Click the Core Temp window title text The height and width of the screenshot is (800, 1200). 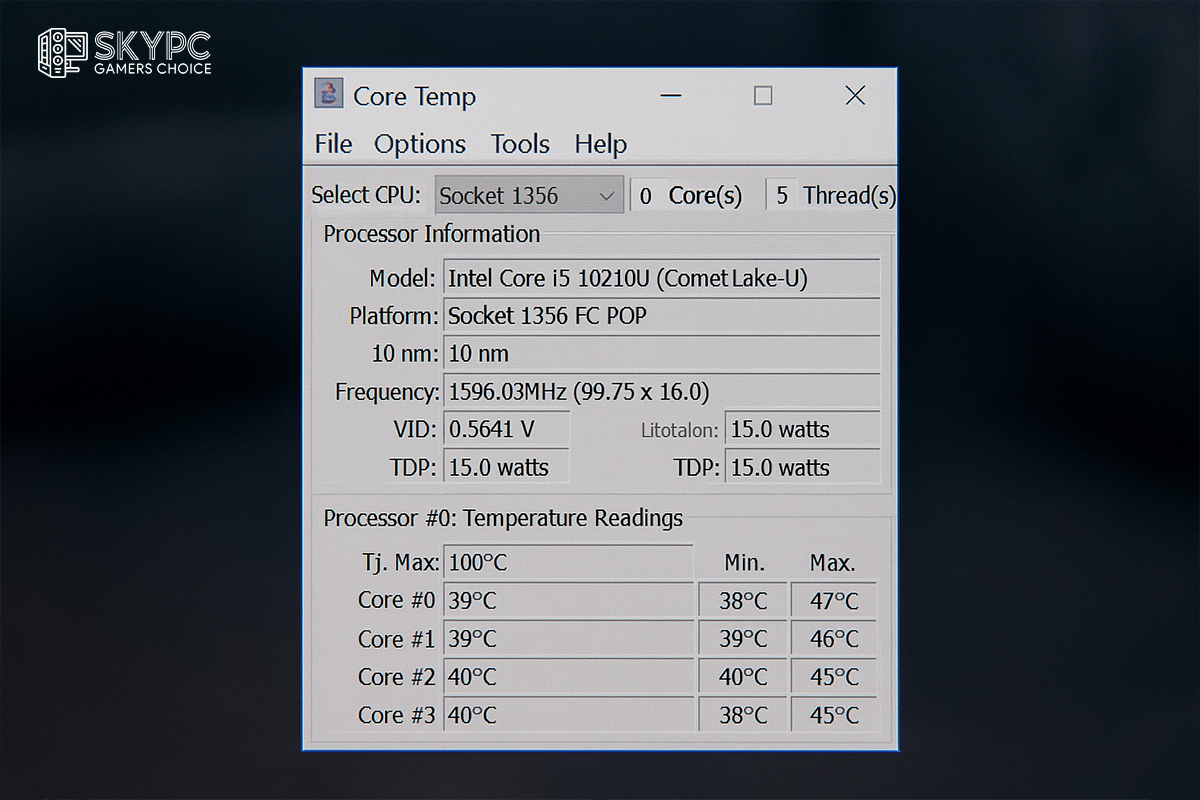[x=414, y=96]
